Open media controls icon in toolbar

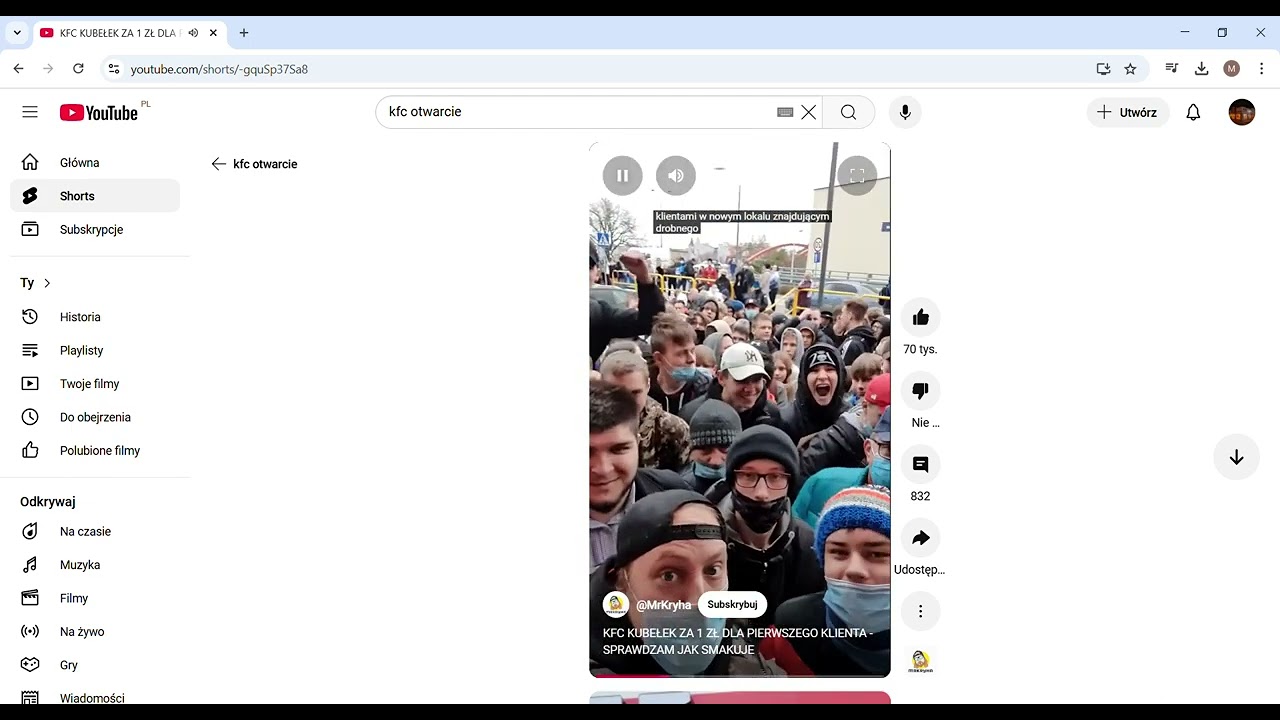(1171, 69)
